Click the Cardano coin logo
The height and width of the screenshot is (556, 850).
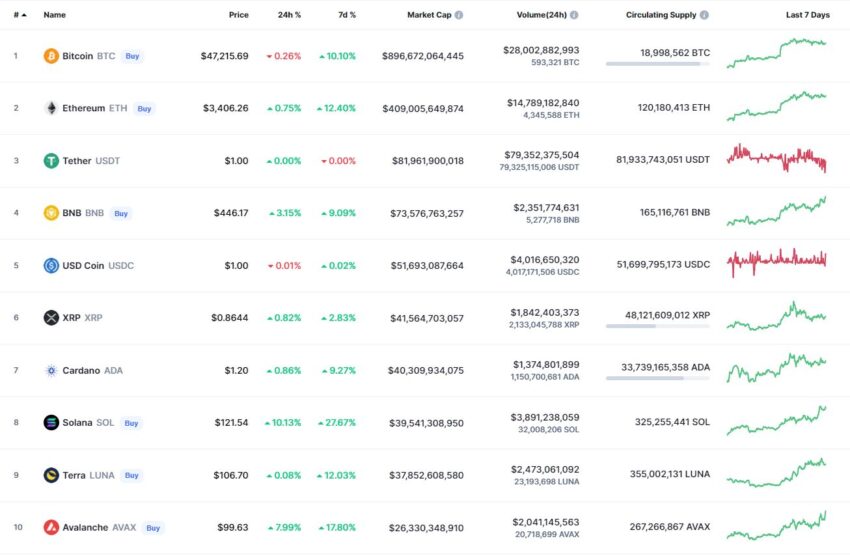click(51, 371)
